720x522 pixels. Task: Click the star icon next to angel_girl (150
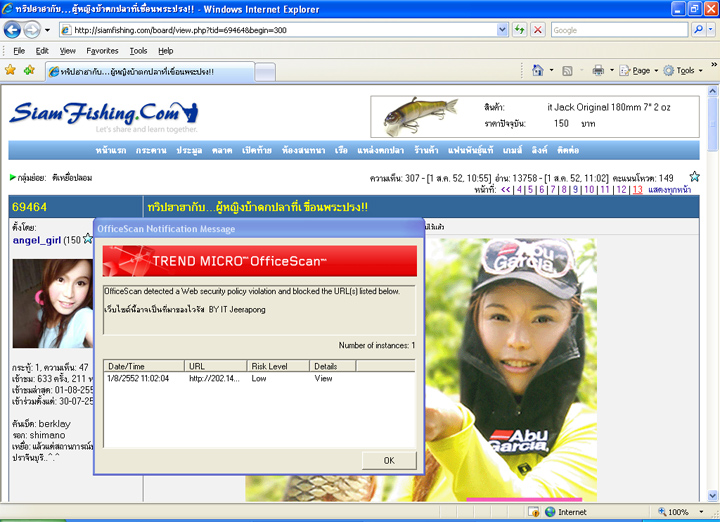pyautogui.click(x=87, y=239)
